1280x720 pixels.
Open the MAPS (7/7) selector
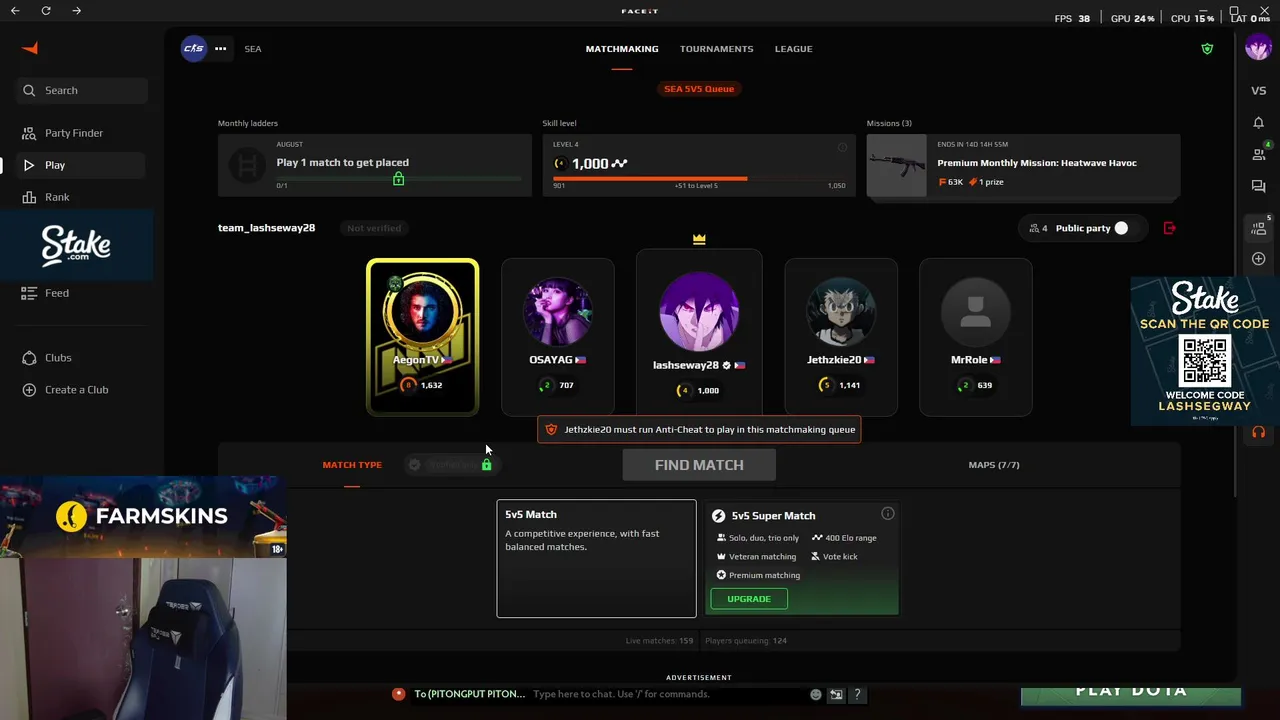(x=994, y=465)
